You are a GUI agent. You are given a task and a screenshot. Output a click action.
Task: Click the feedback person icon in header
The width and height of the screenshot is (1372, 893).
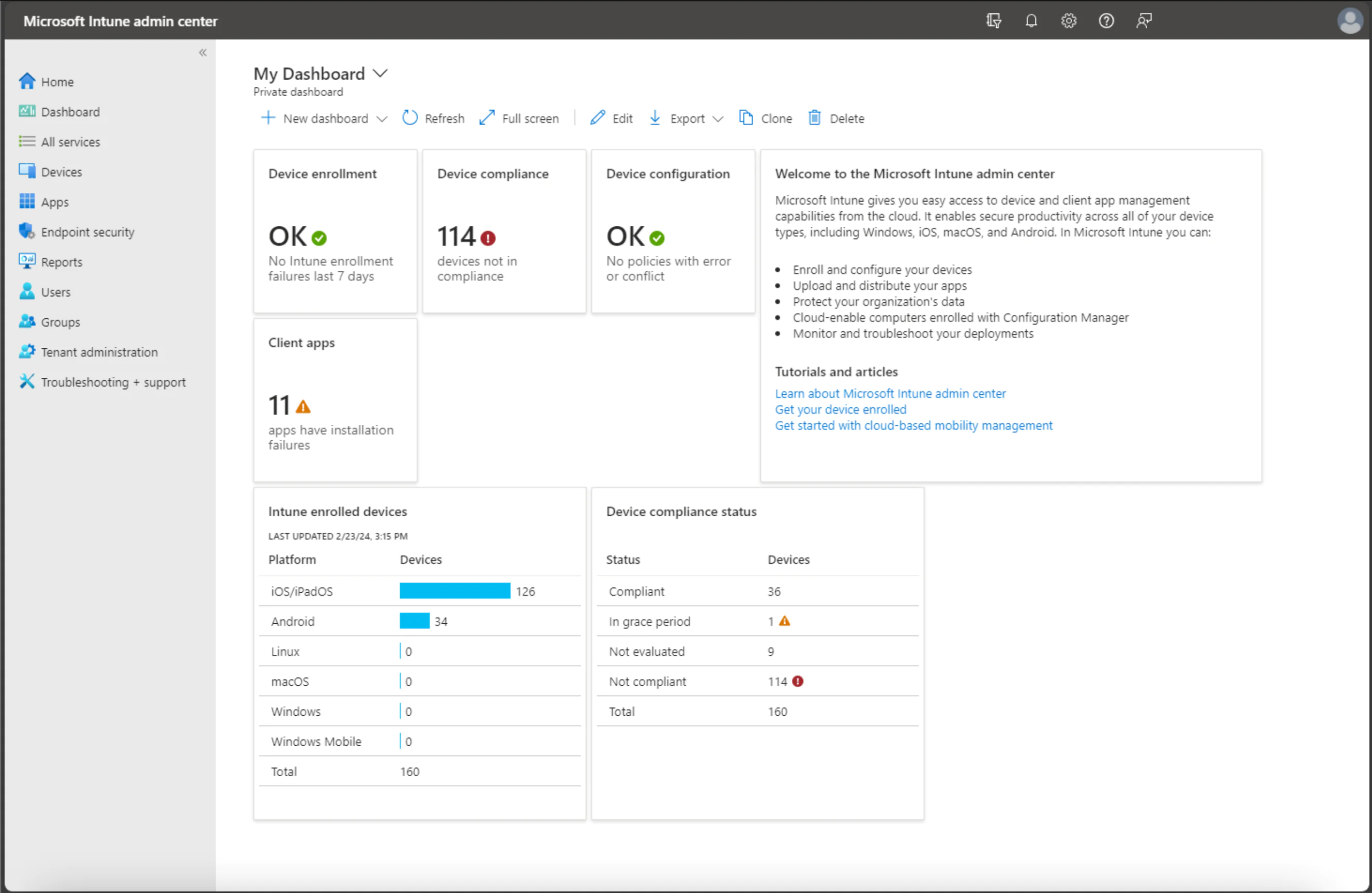pos(1144,21)
